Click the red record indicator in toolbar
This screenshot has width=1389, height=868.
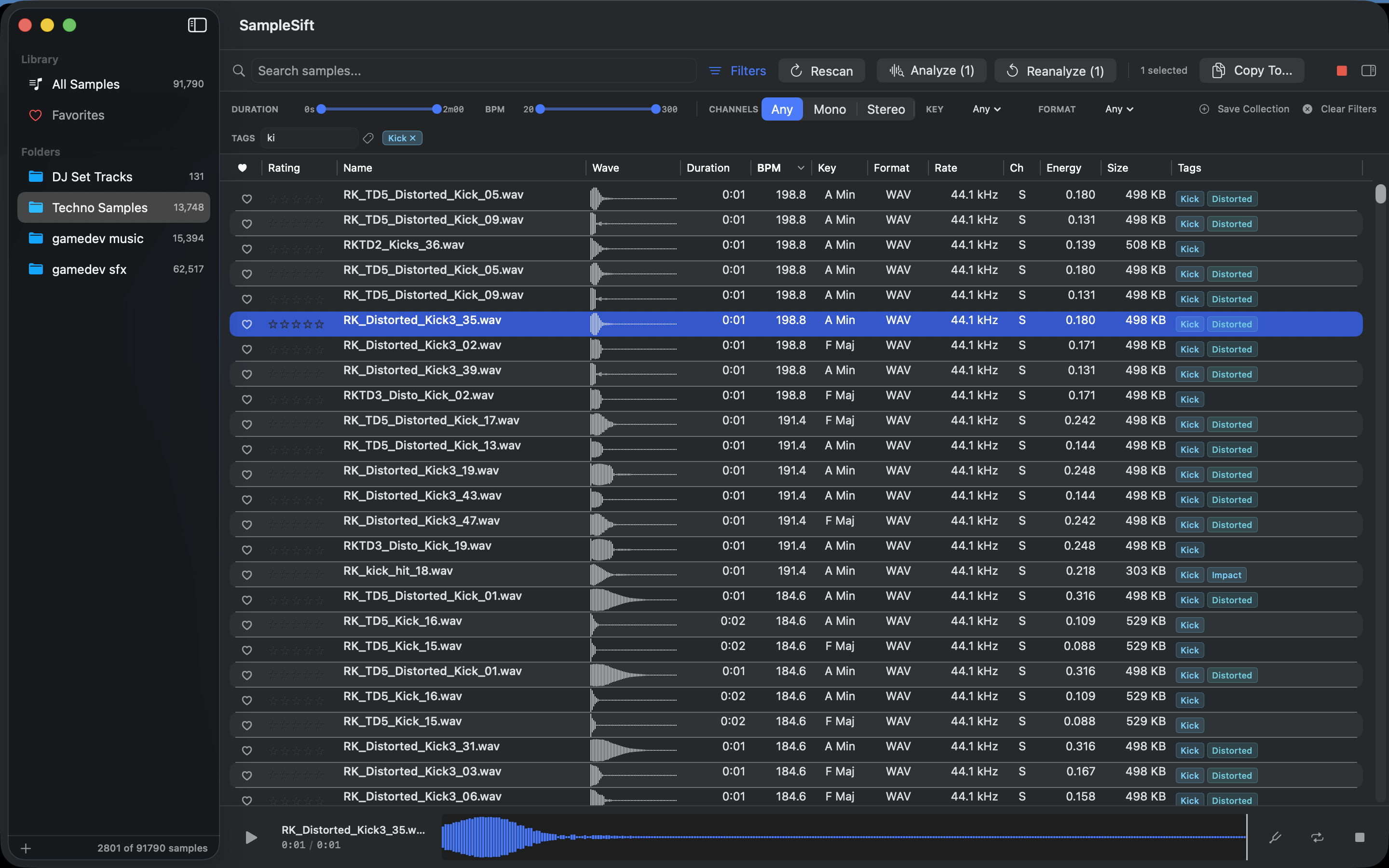pyautogui.click(x=1341, y=70)
